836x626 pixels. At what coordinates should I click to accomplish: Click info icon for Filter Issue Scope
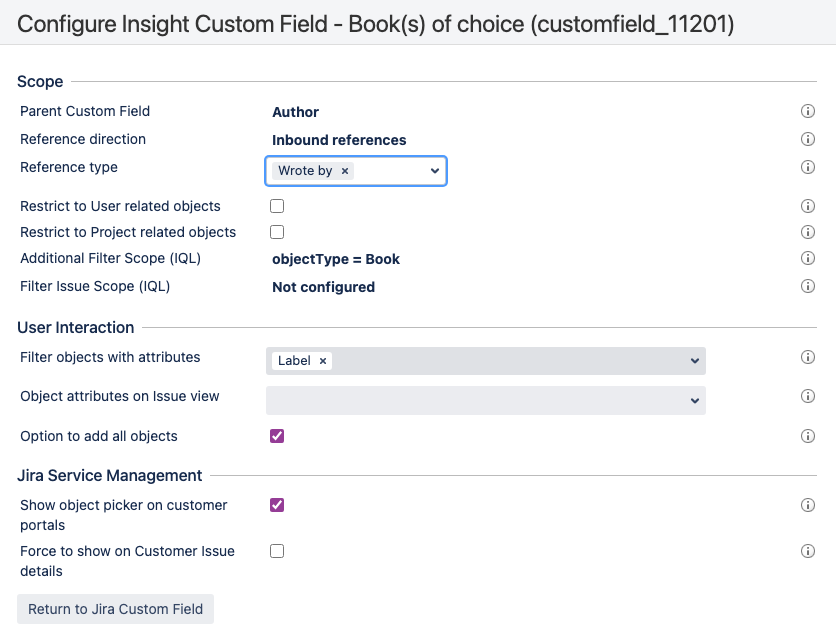[x=808, y=286]
